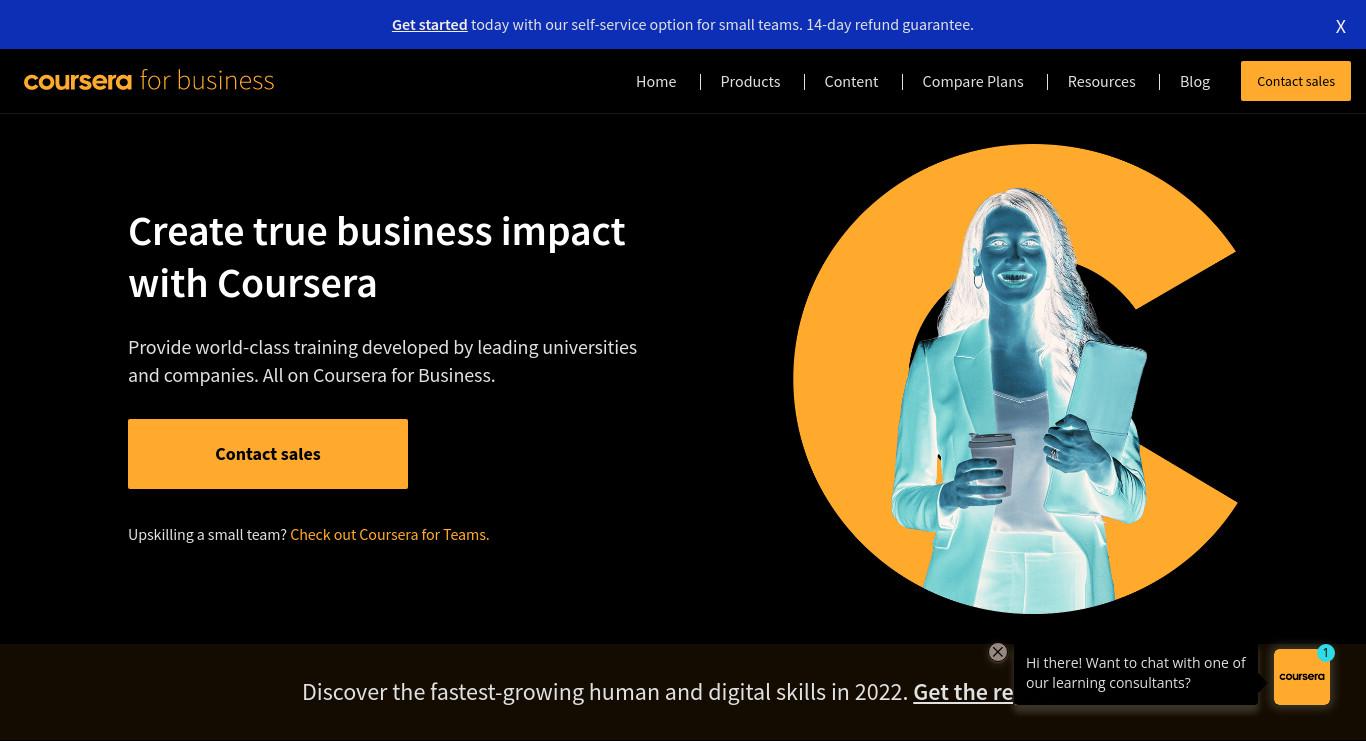1366x741 pixels.
Task: Open the Resources menu
Action: 1101,81
